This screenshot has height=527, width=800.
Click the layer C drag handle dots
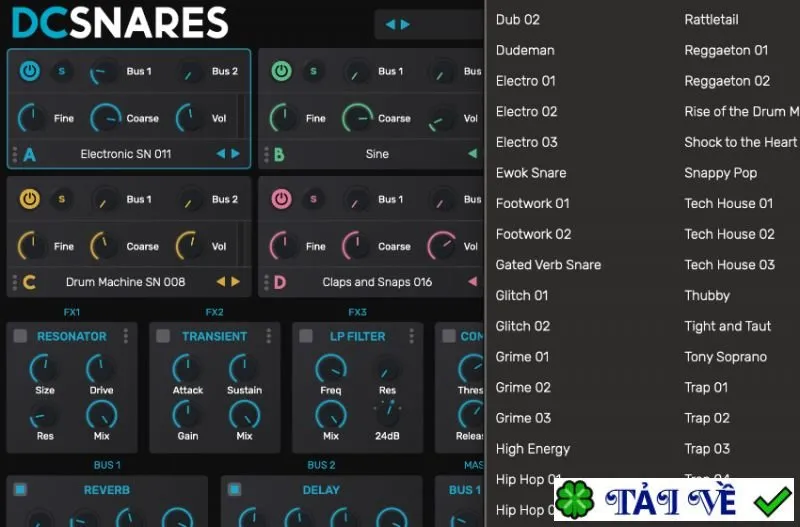click(14, 282)
